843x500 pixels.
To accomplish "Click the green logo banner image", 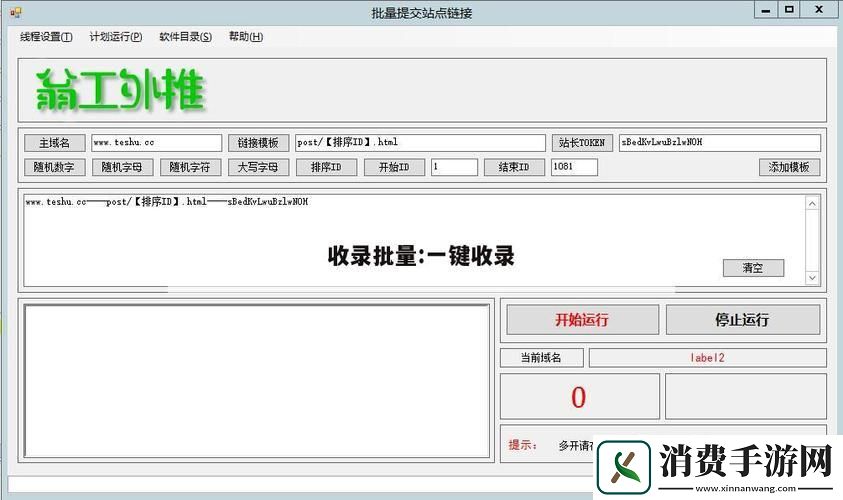I will (120, 91).
